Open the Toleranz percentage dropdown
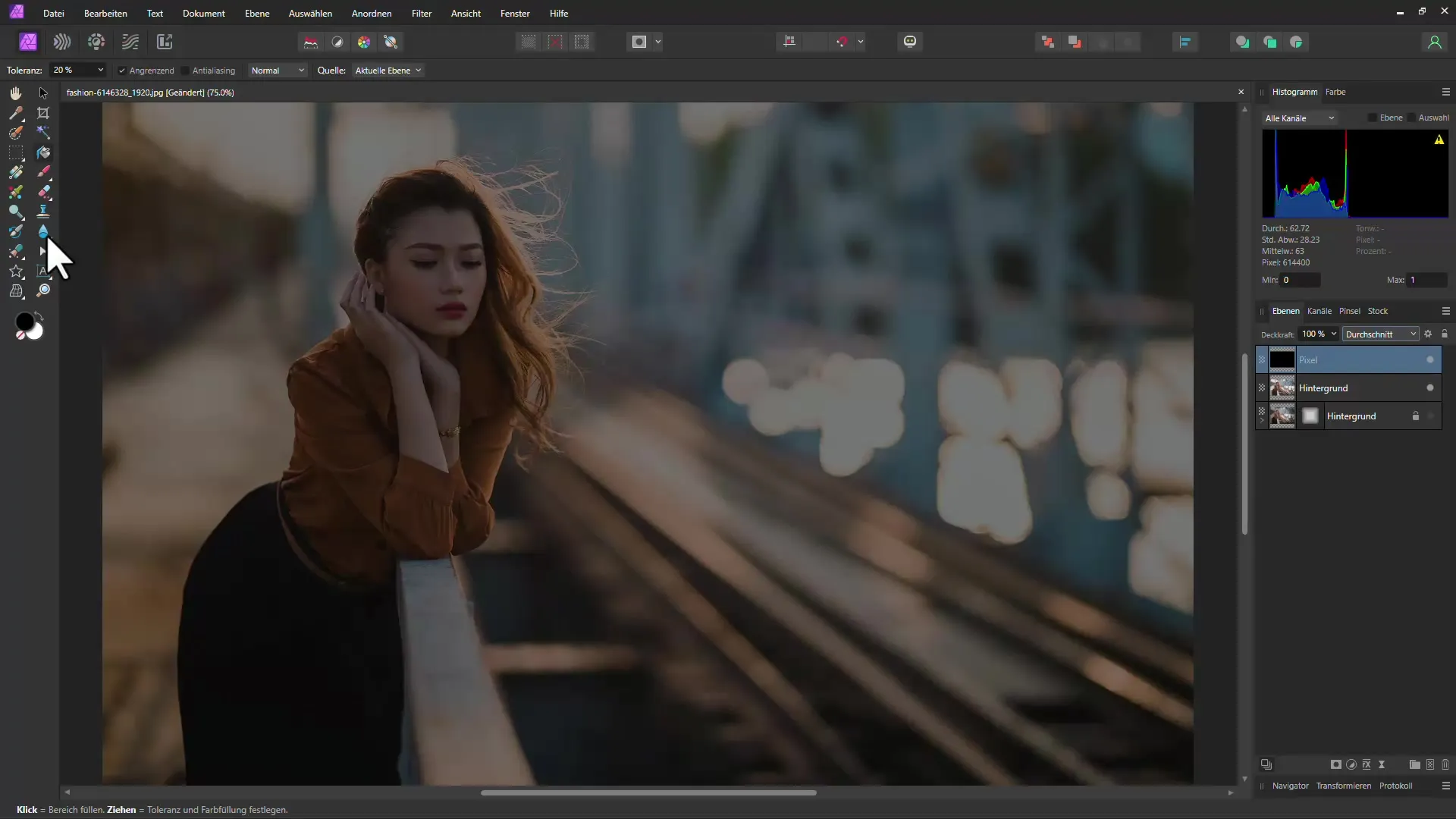1456x819 pixels. point(100,70)
